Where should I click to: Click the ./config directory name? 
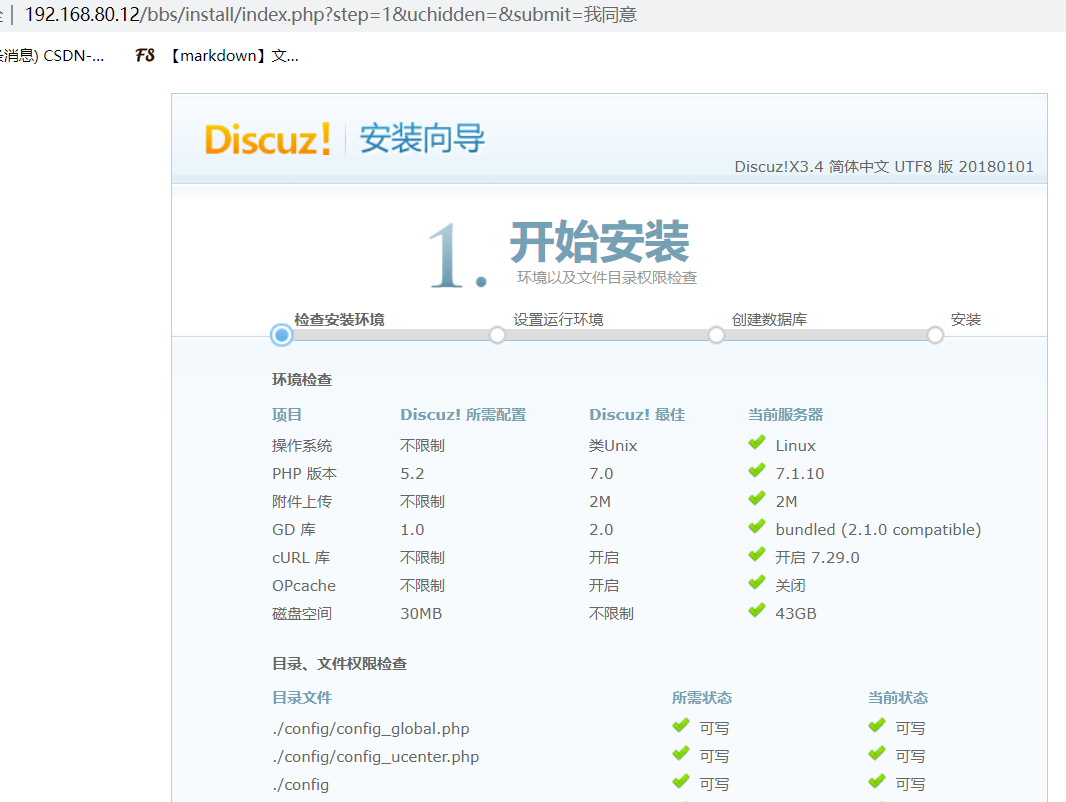[300, 784]
